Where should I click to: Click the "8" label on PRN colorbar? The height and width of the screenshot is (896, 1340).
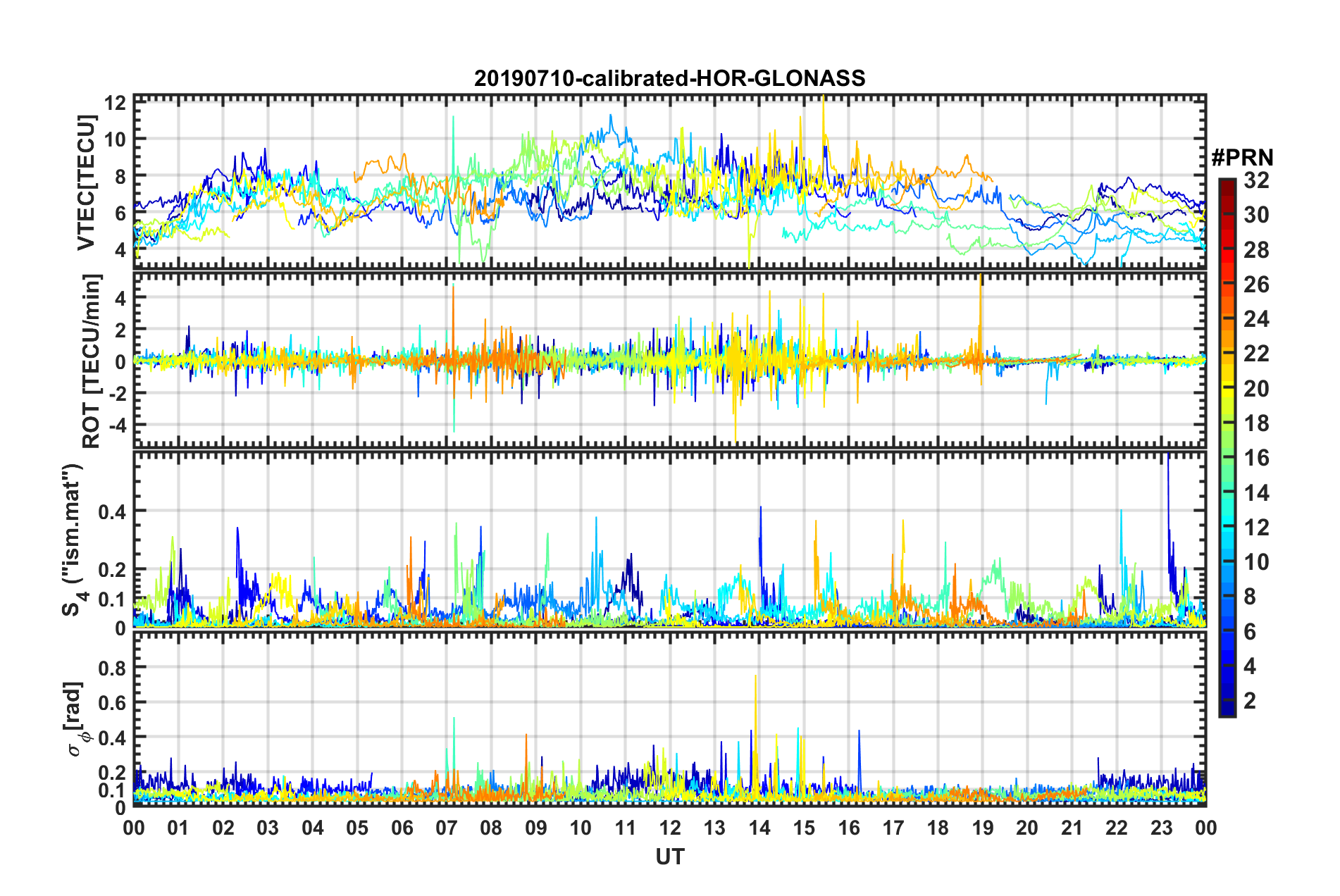tap(1250, 597)
